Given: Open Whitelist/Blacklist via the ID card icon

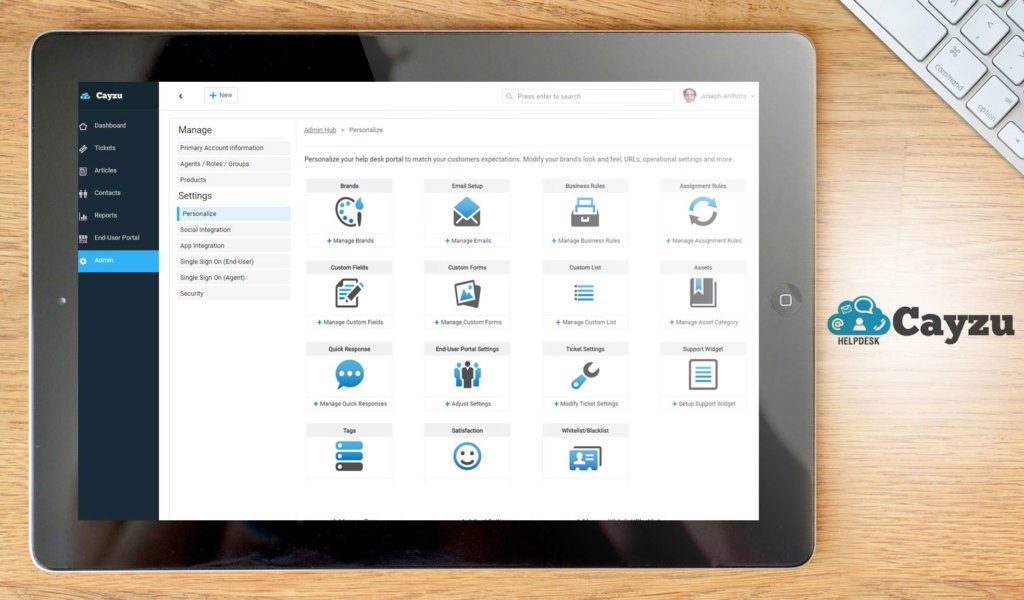Looking at the screenshot, I should coord(584,455).
